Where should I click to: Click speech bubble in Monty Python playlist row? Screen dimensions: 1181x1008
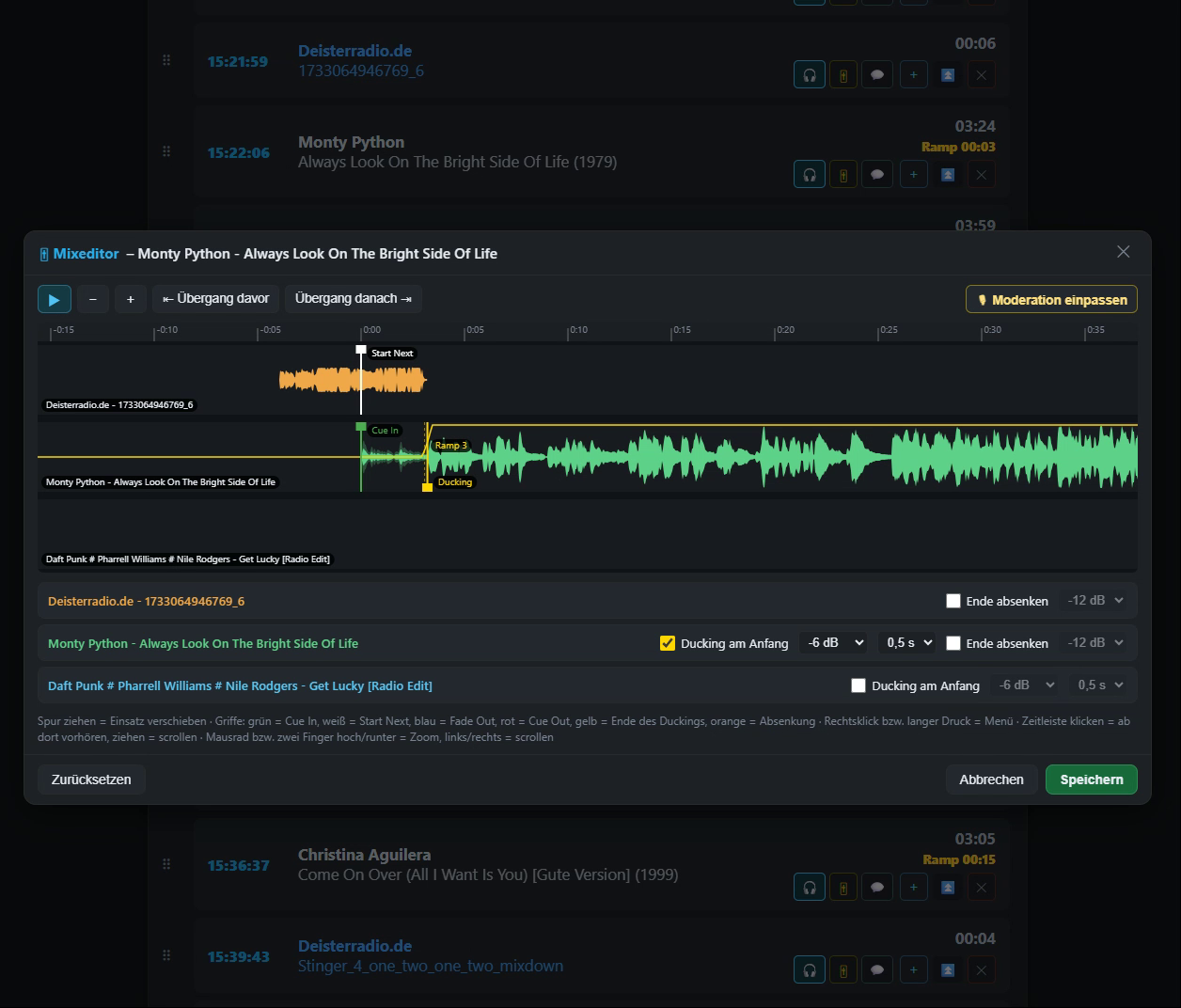pyautogui.click(x=877, y=175)
